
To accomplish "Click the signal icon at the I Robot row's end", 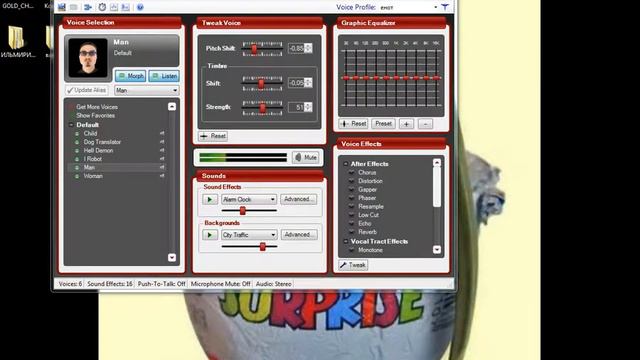I will pyautogui.click(x=162, y=159).
